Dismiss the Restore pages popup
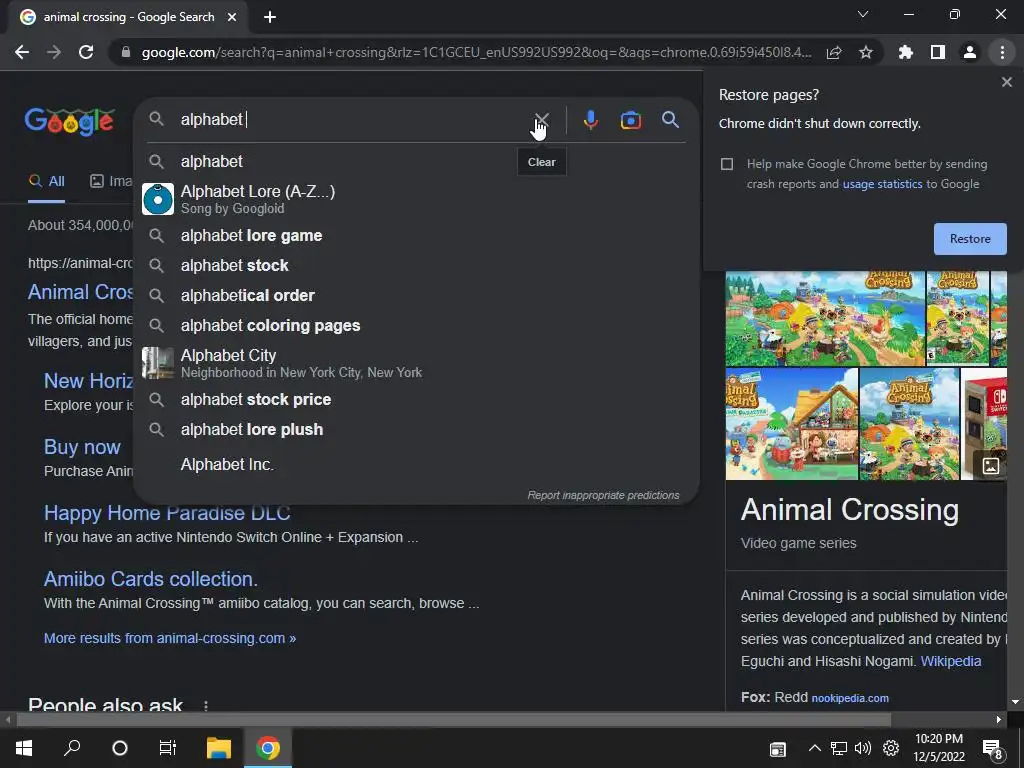 tap(1006, 82)
